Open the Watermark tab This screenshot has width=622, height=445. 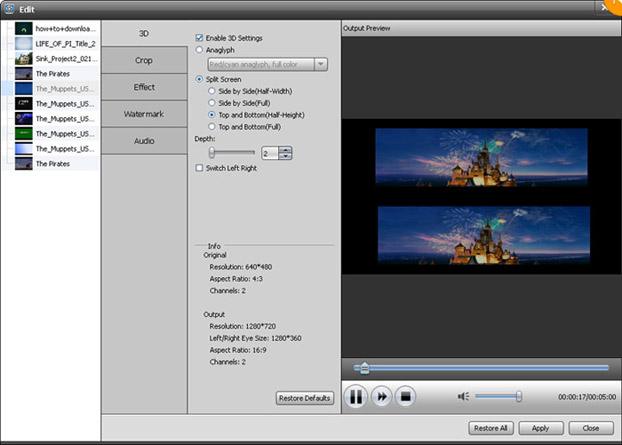144,114
